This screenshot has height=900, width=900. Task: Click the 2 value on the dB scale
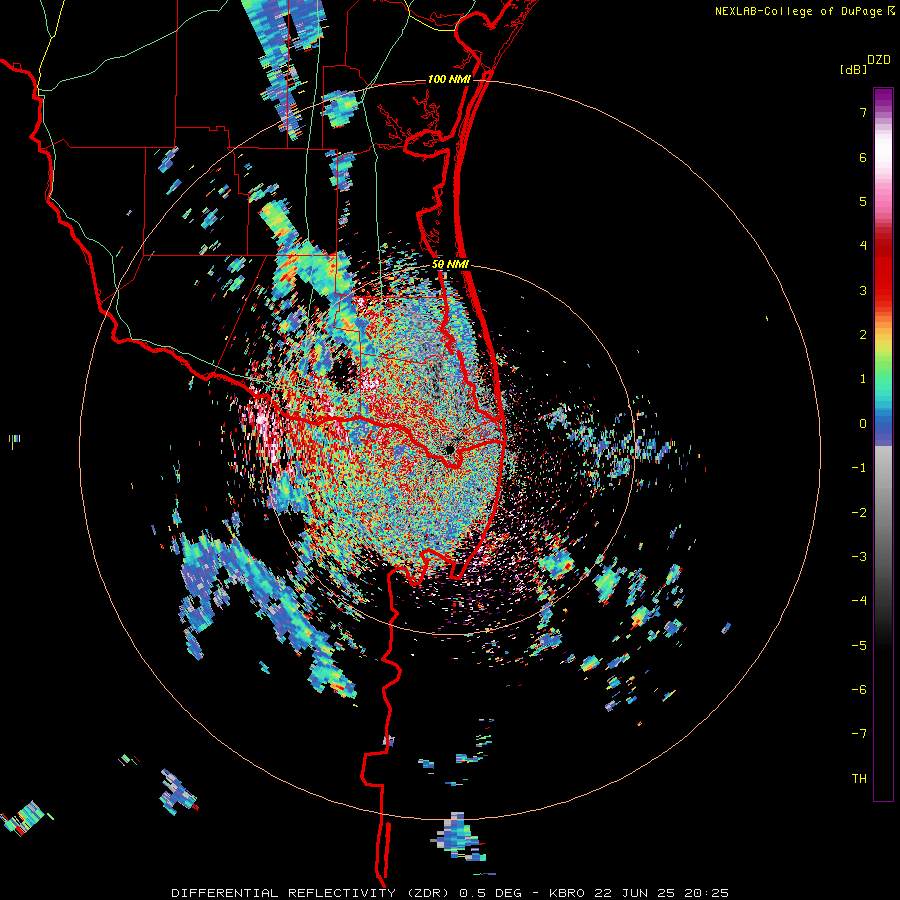tap(863, 335)
